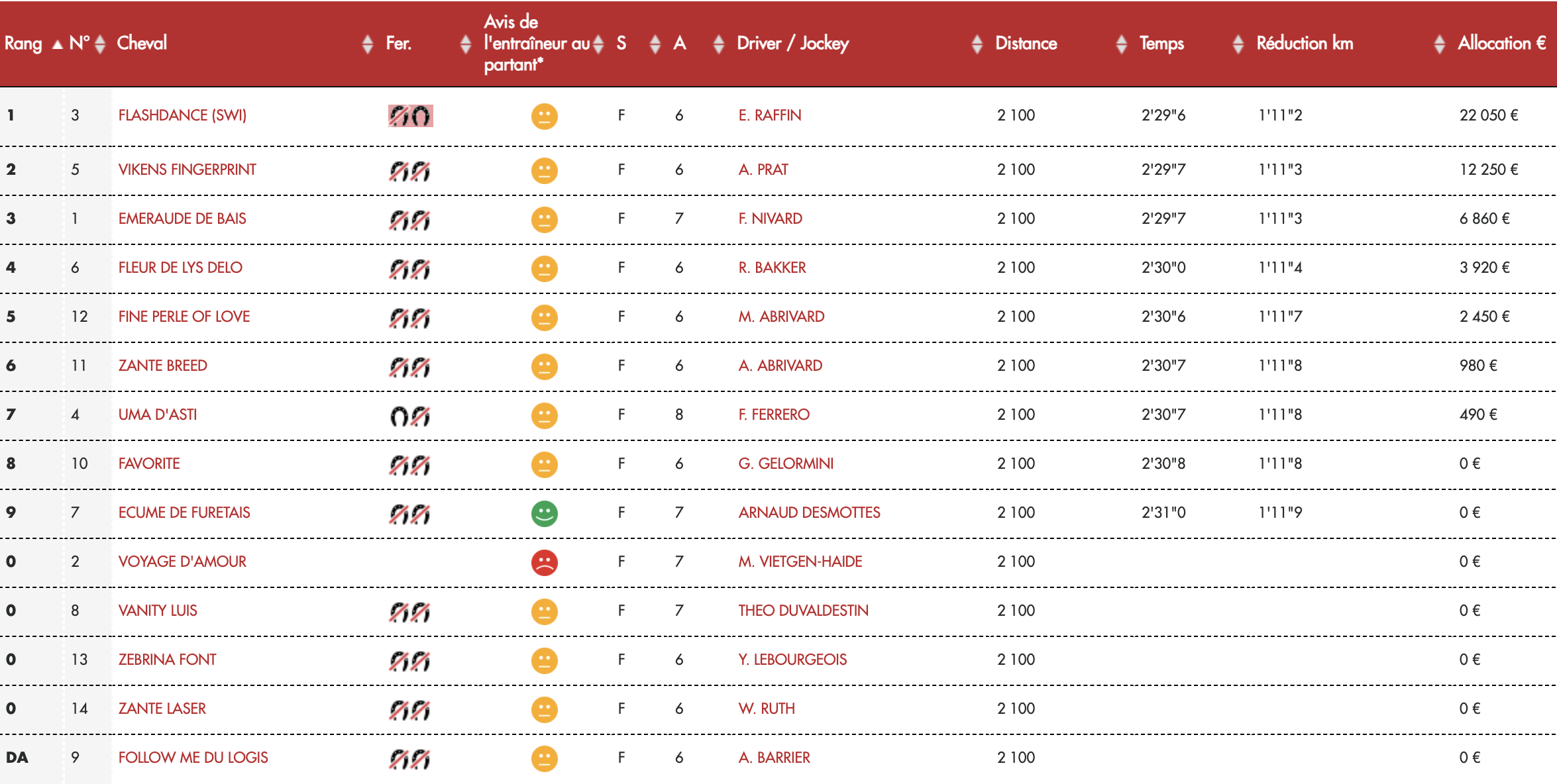Click the horseshoe icon for ZANTE LASER
The image size is (1557, 784).
(x=410, y=710)
